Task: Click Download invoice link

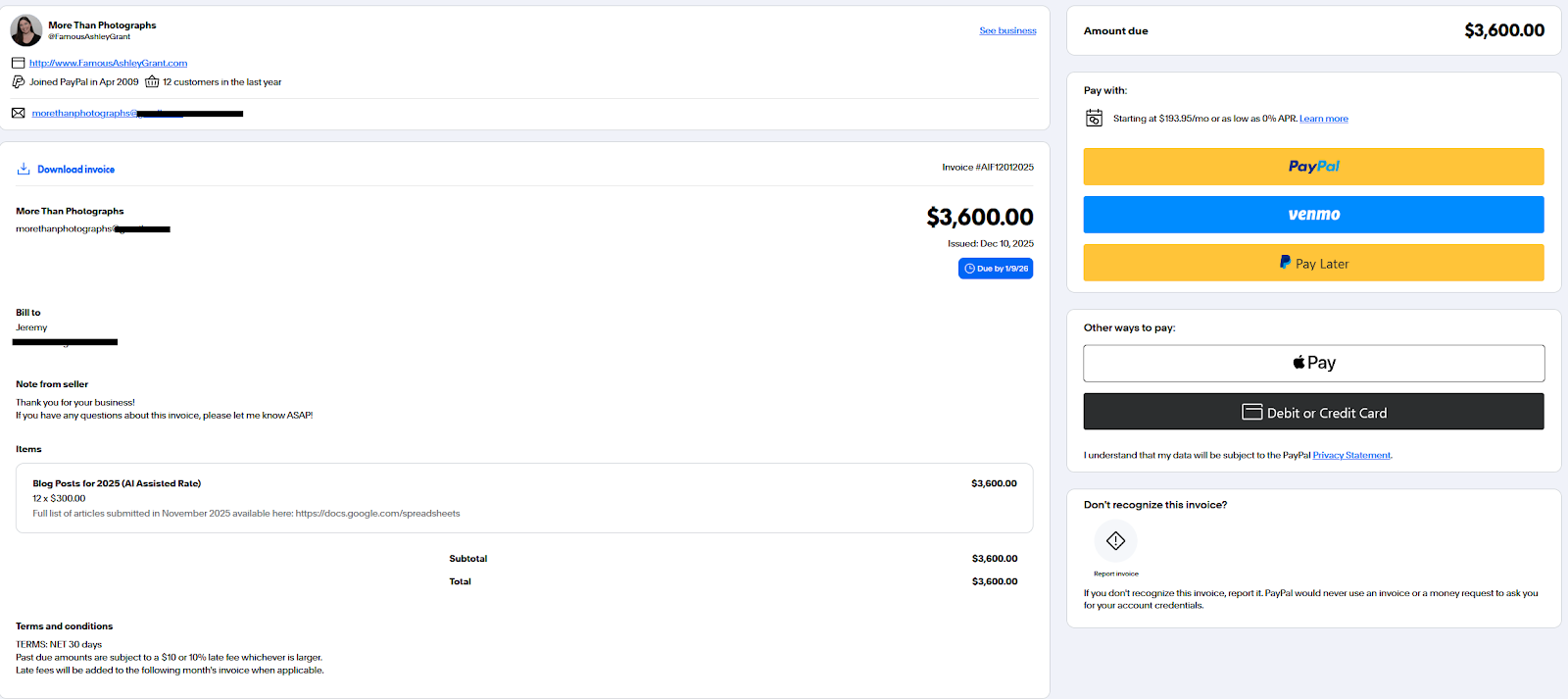Action: (75, 170)
